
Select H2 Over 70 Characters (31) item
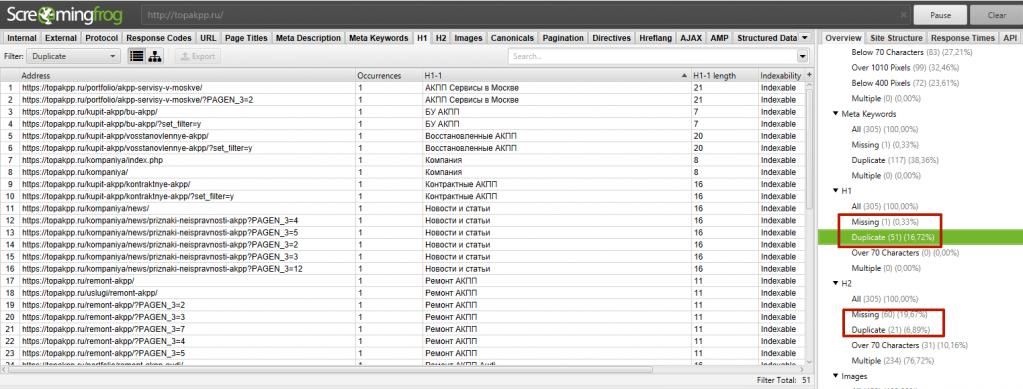909,345
